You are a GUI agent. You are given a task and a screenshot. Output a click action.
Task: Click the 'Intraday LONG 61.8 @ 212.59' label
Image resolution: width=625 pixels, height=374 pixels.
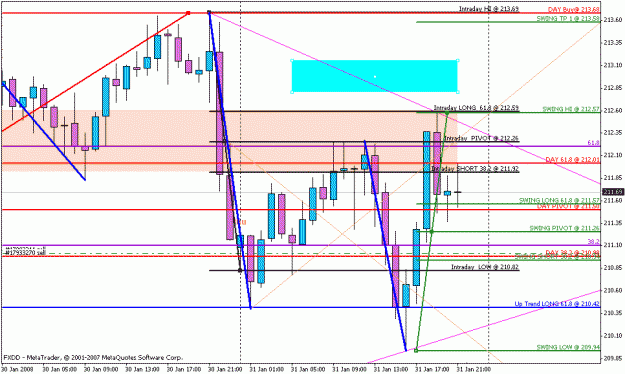click(x=476, y=108)
